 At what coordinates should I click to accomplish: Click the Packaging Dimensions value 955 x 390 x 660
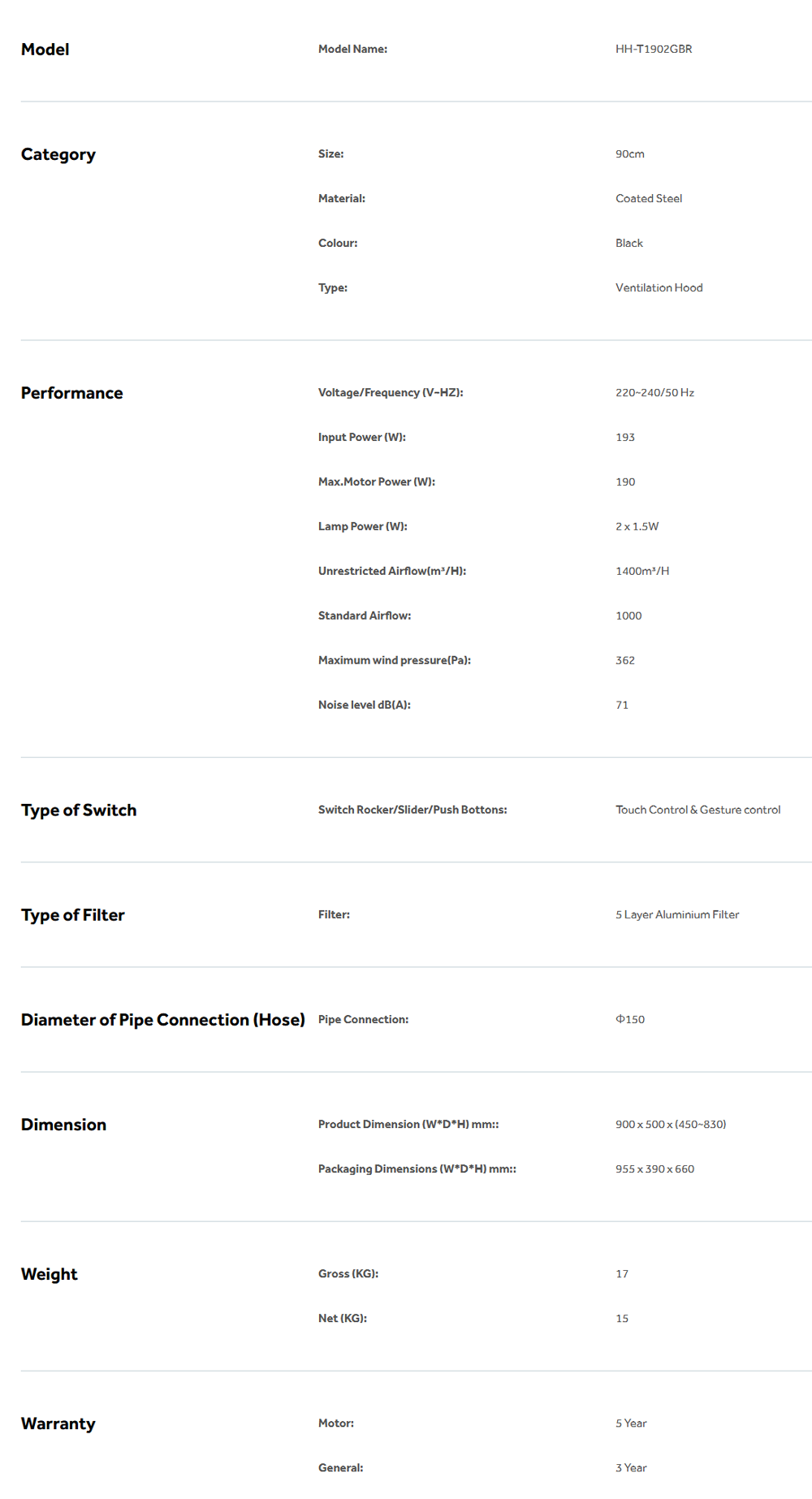(654, 1169)
